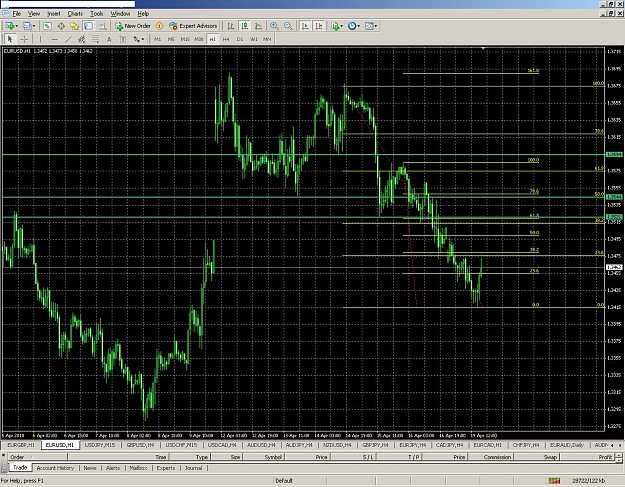Expand the Templates dropdown arrow
Image resolution: width=625 pixels, height=487 pixels.
pyautogui.click(x=376, y=26)
